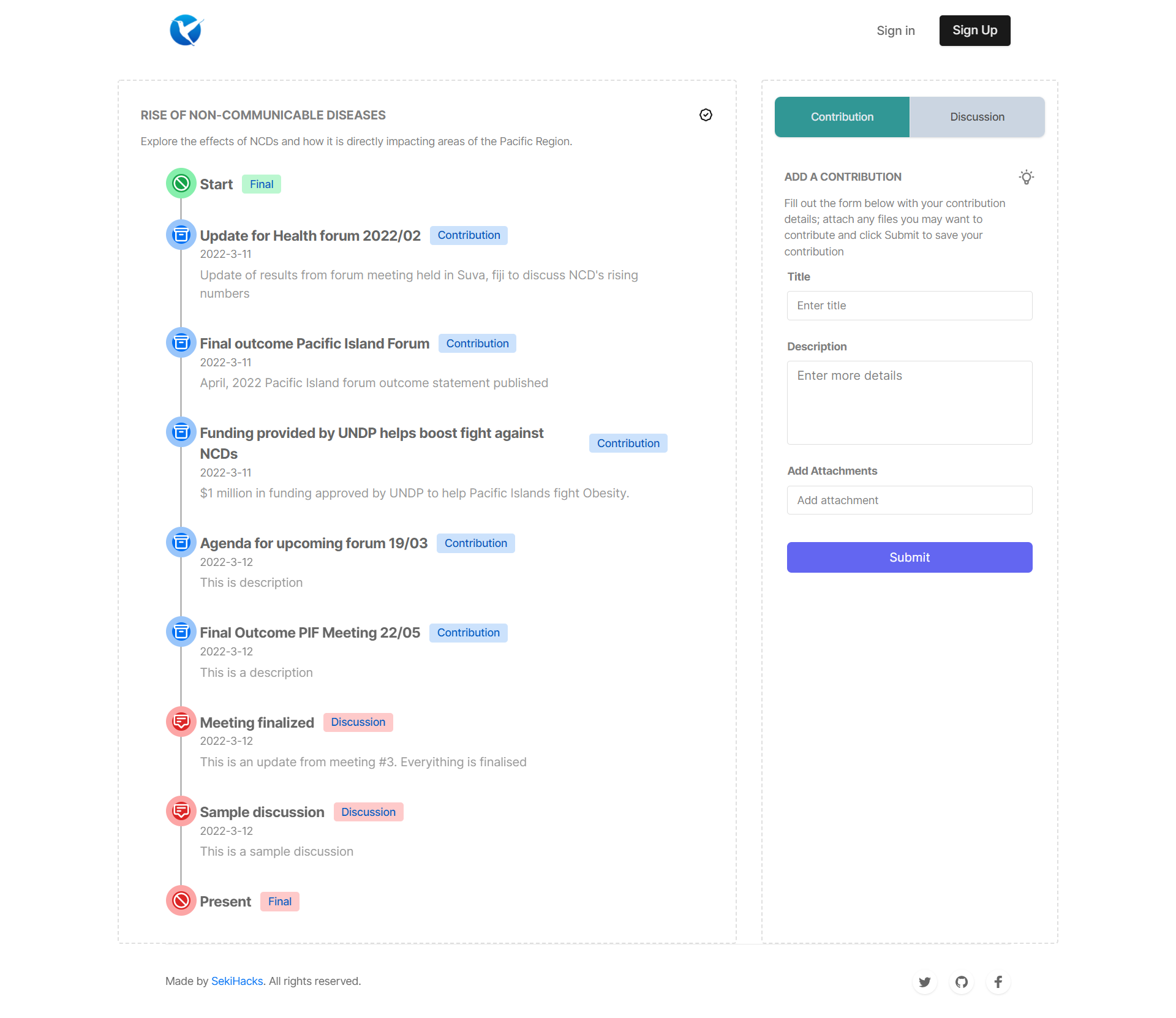
Task: Click the hummingbird logo in header
Action: click(186, 30)
